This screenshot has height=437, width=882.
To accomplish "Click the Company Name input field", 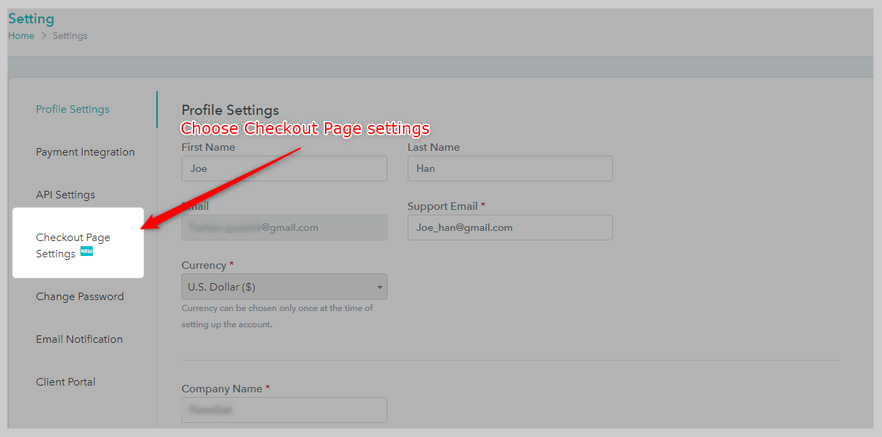I will coord(284,410).
